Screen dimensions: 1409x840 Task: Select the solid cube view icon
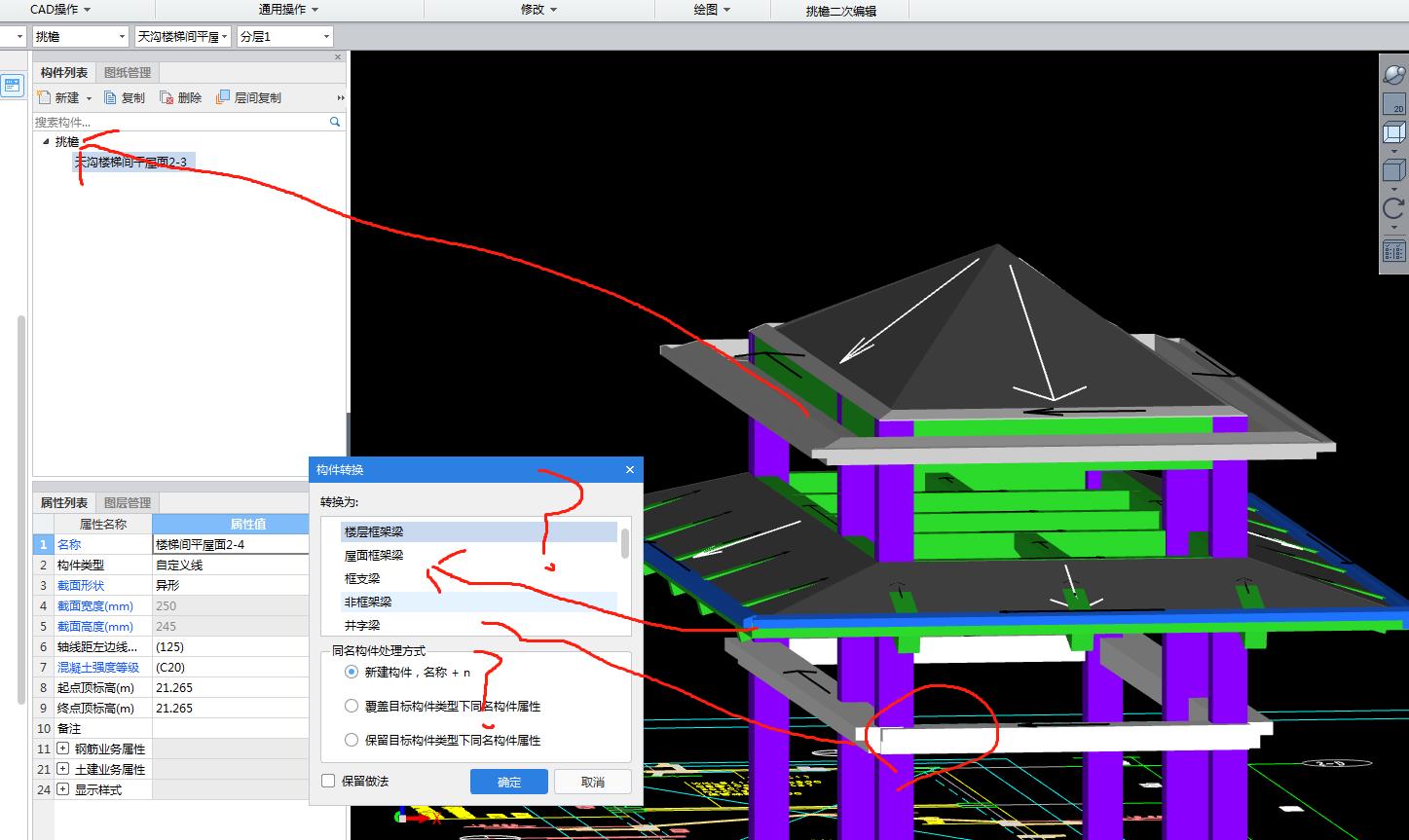point(1393,170)
